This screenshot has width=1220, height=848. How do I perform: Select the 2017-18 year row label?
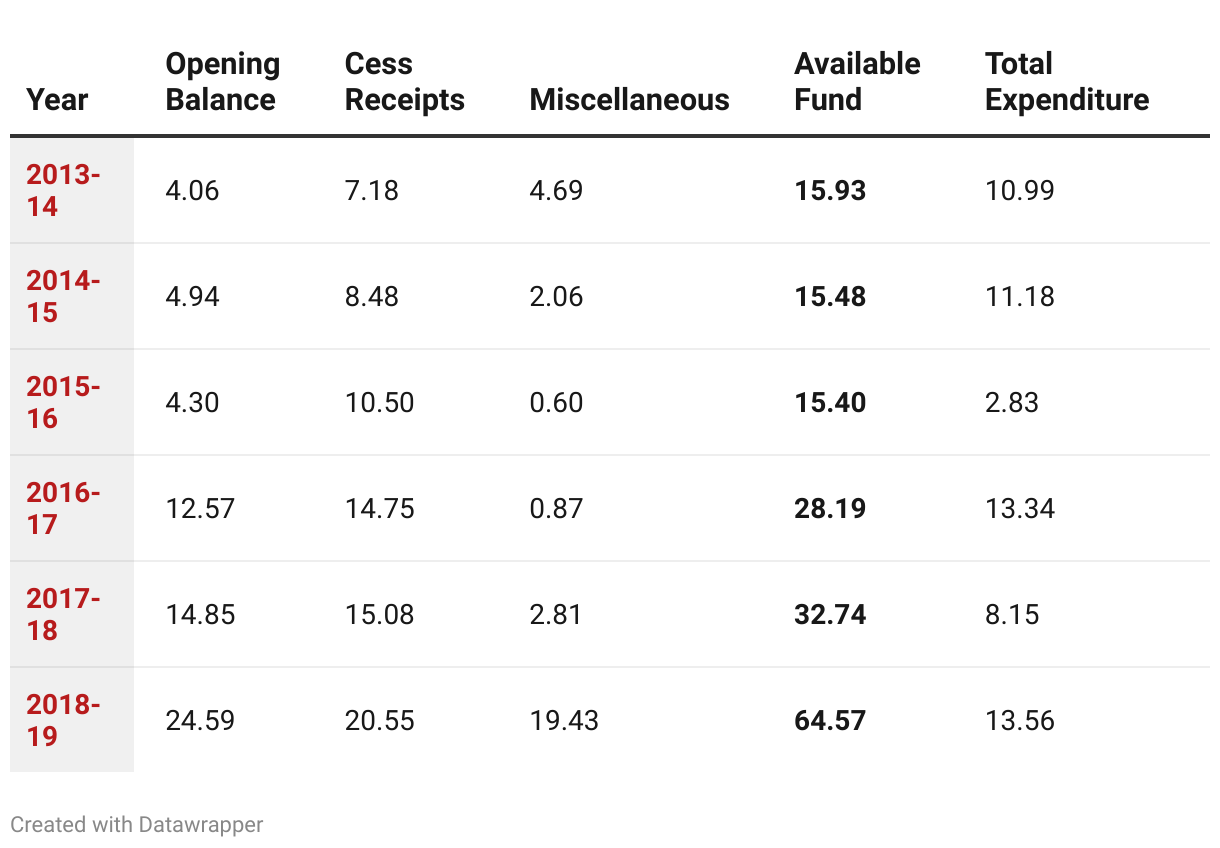tap(63, 614)
